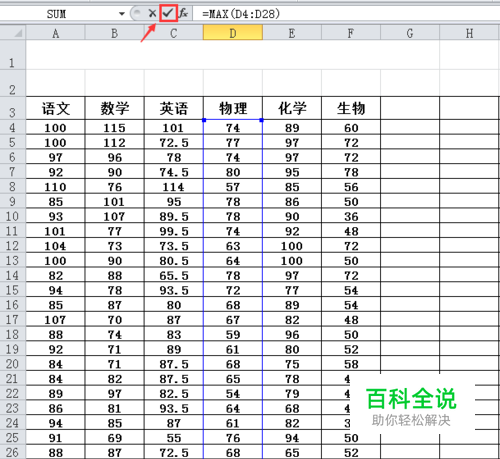Select row 17 header

(13, 319)
